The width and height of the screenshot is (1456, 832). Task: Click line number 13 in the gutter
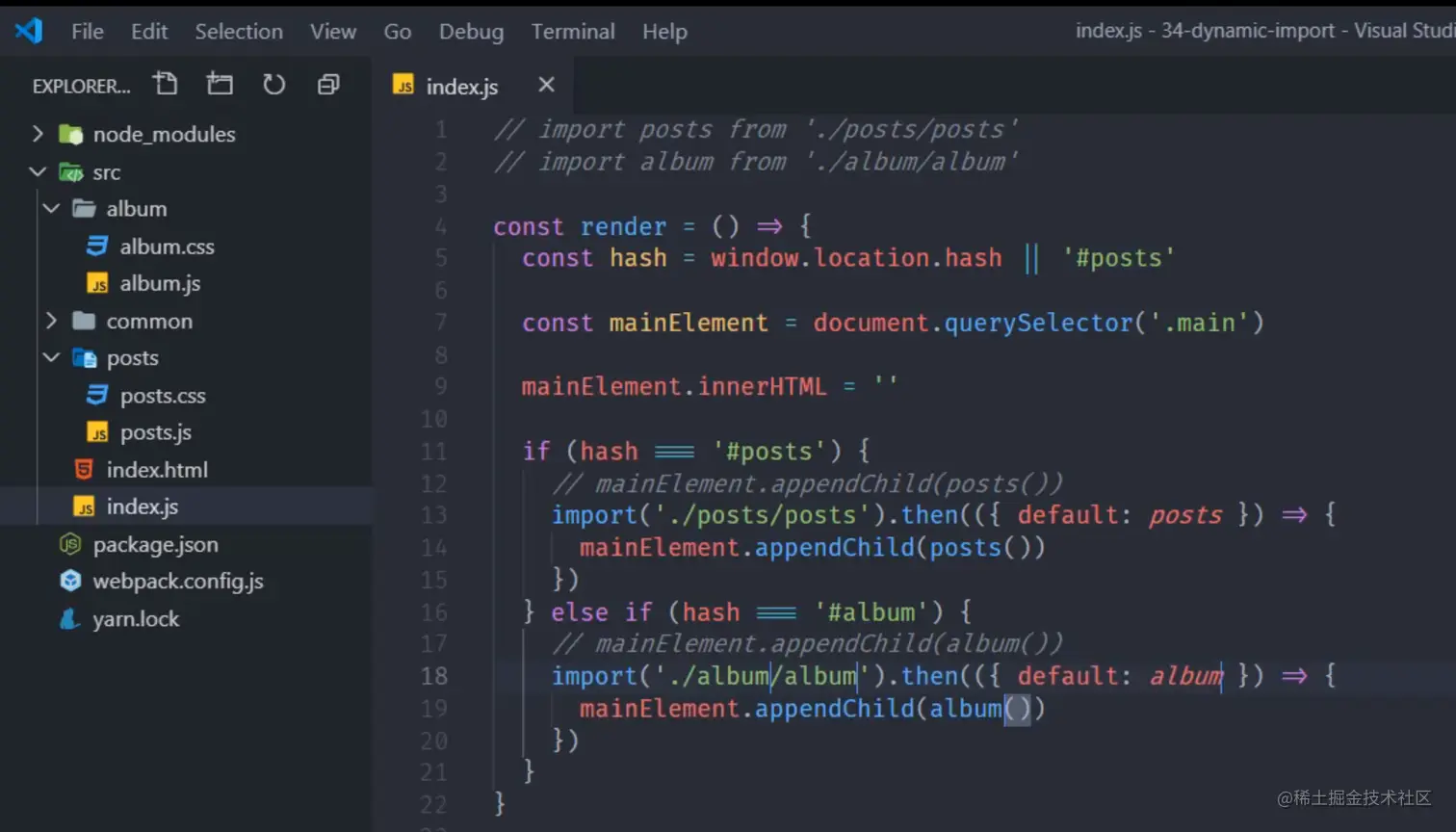tap(433, 515)
